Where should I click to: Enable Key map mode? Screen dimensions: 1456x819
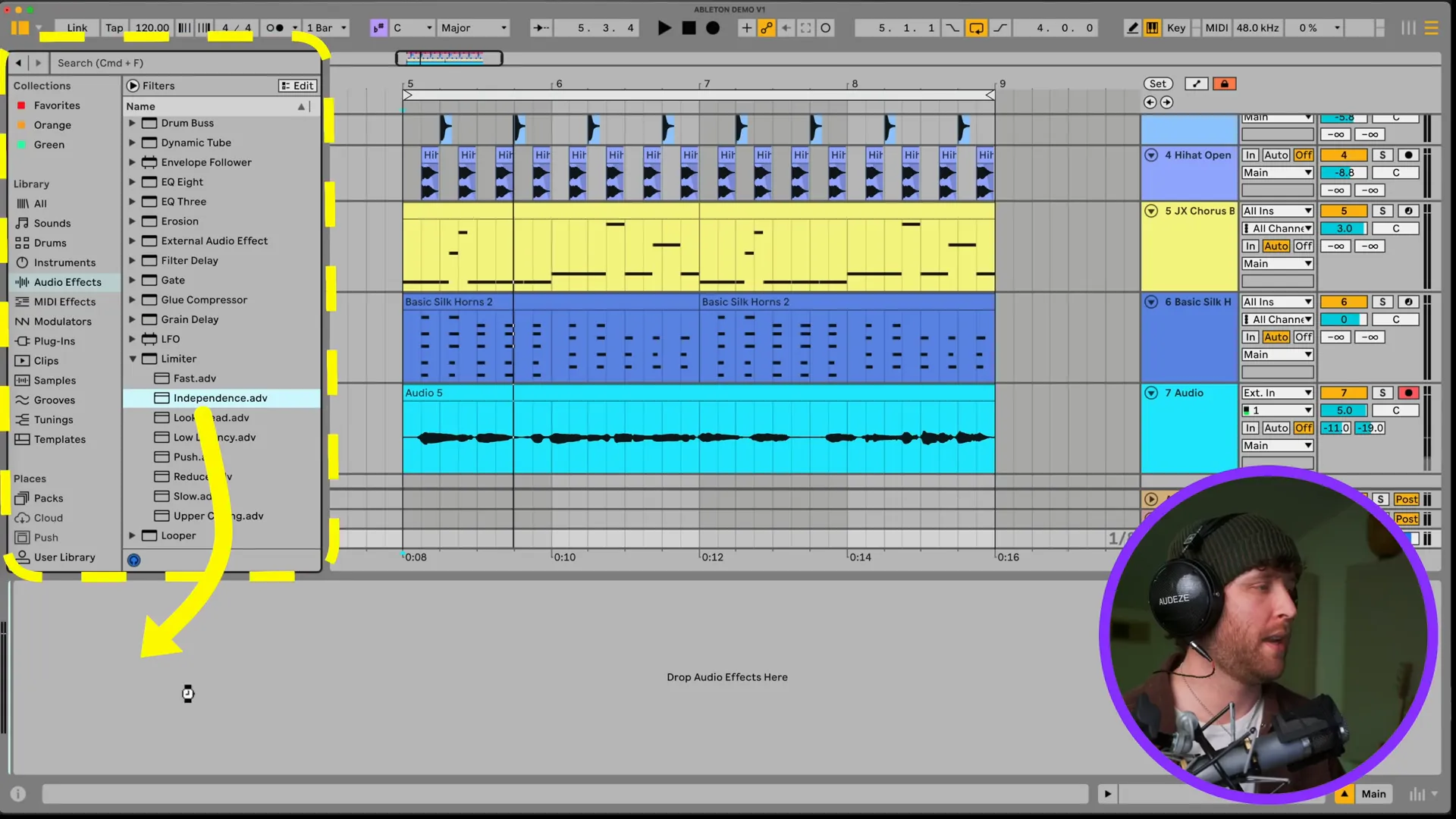(x=1176, y=28)
